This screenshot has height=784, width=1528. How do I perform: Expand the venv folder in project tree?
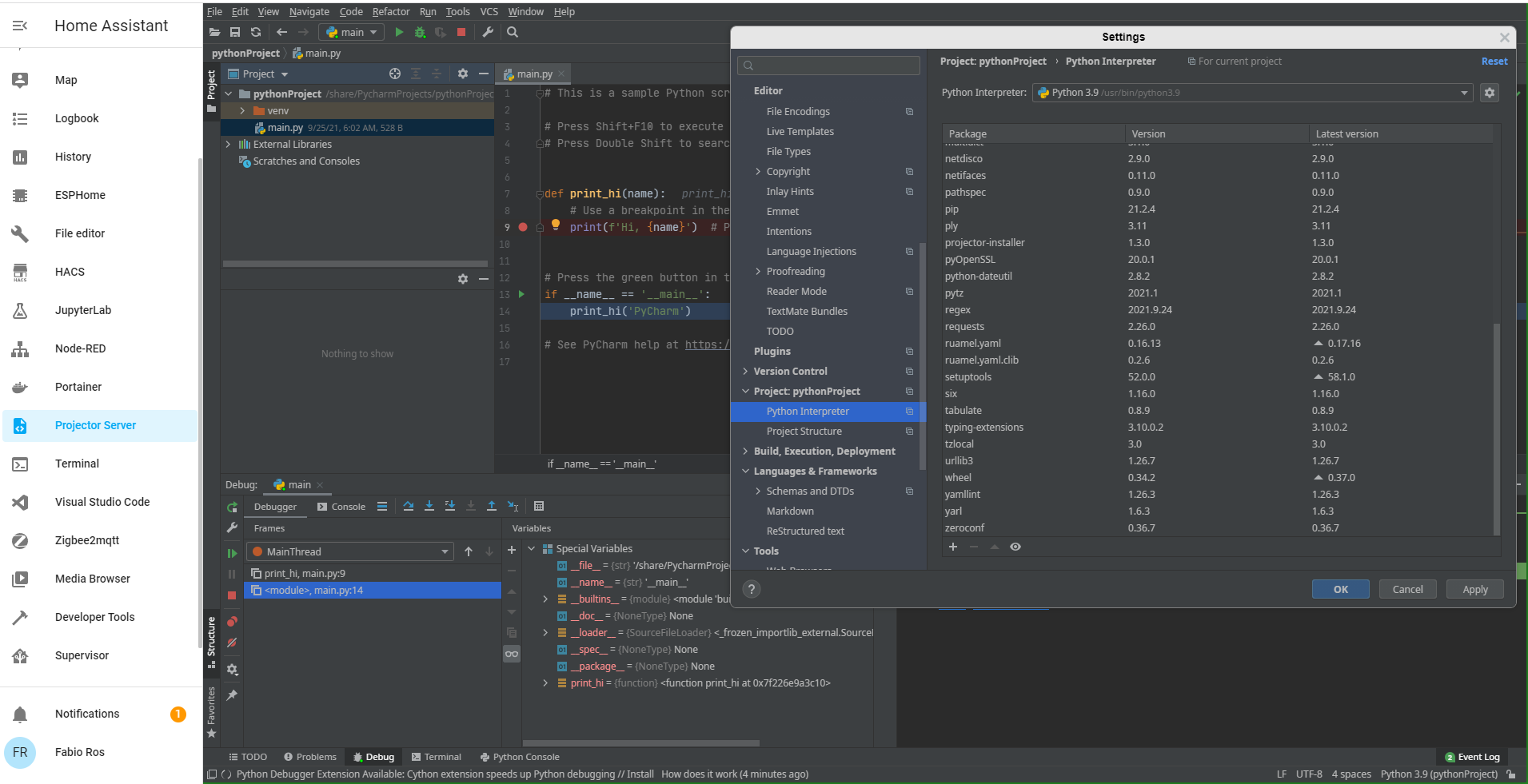point(242,110)
